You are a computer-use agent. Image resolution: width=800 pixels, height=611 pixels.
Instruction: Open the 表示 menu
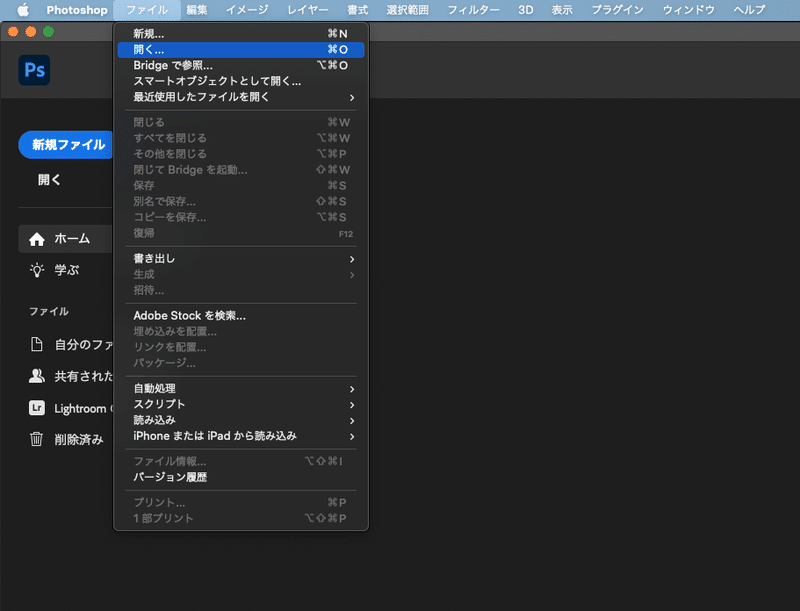562,10
